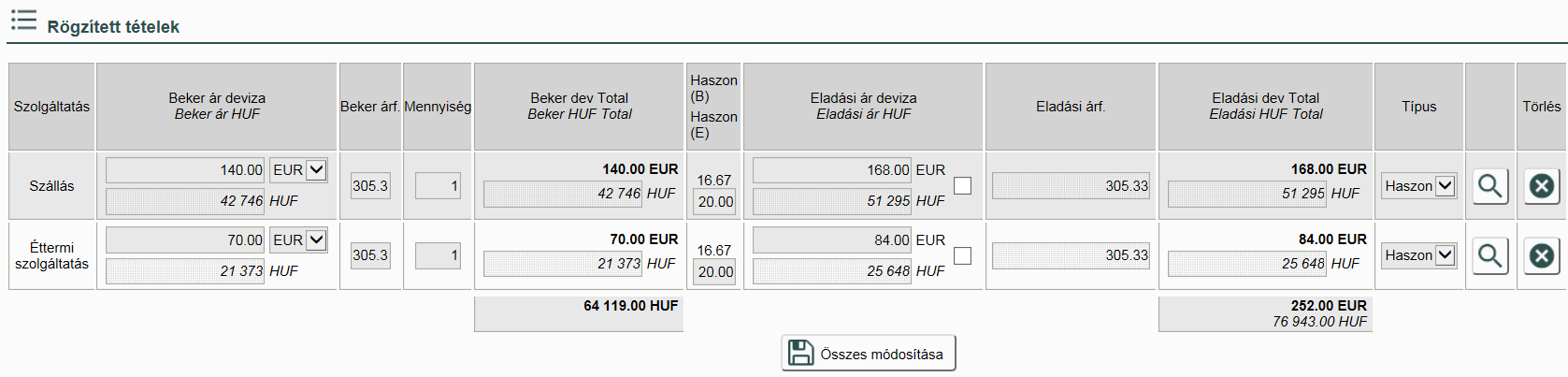Click the Szállás profit percent field 20.00

[x=715, y=202]
